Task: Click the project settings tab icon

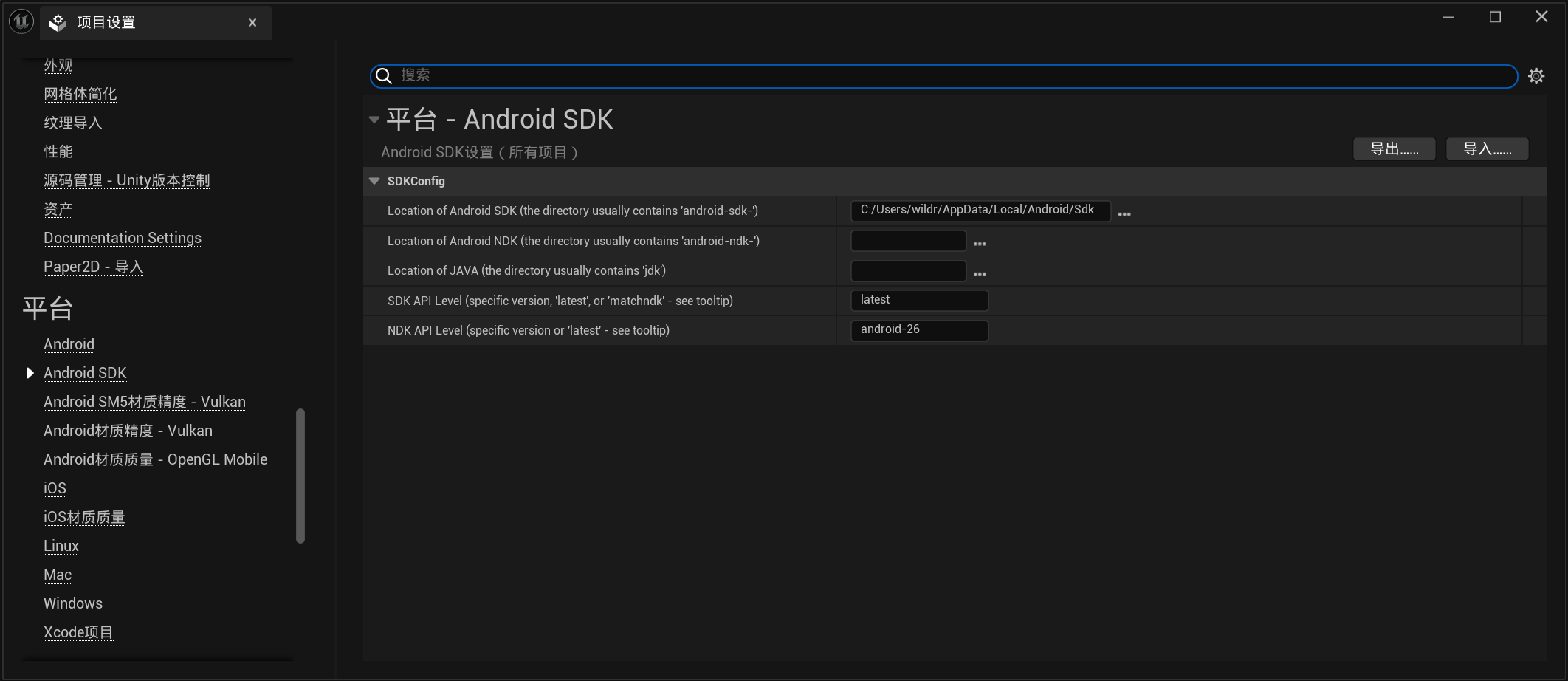Action: [58, 23]
